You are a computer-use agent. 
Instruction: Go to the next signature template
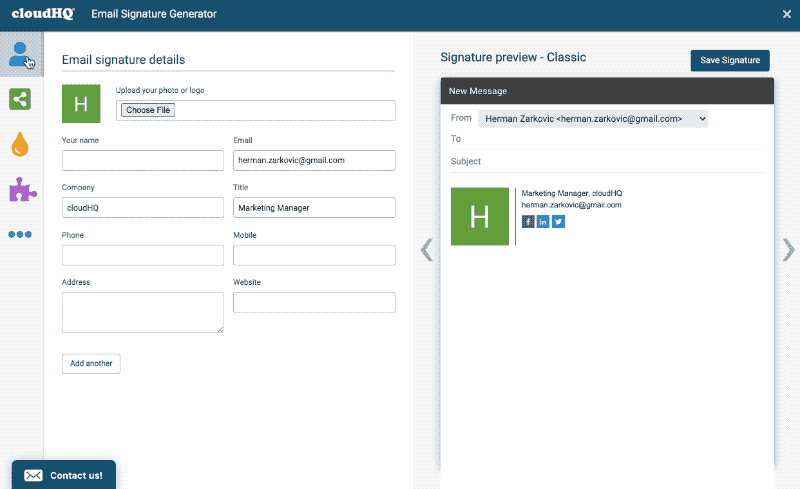788,249
